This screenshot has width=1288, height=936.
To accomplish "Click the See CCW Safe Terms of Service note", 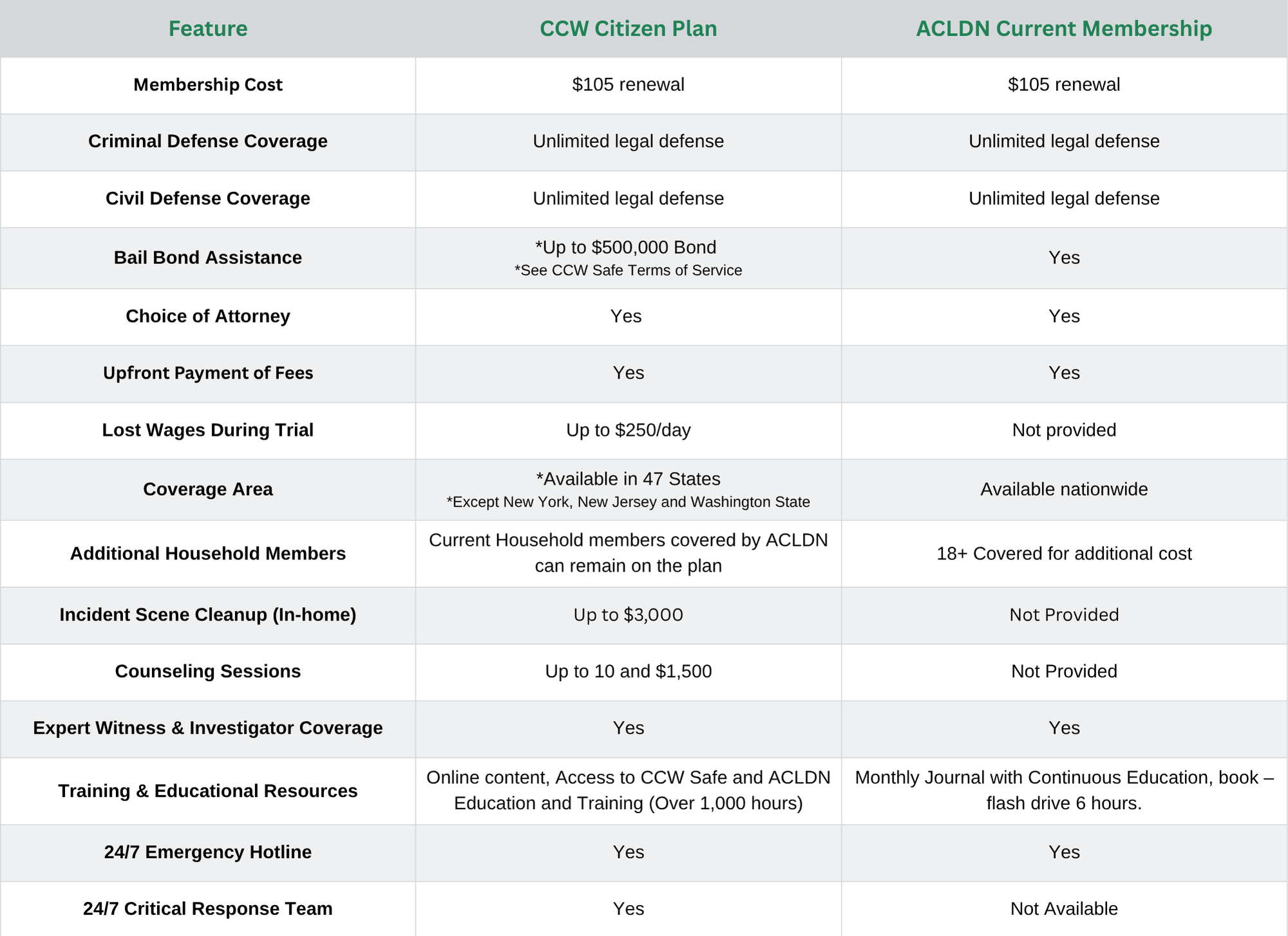I will (628, 270).
